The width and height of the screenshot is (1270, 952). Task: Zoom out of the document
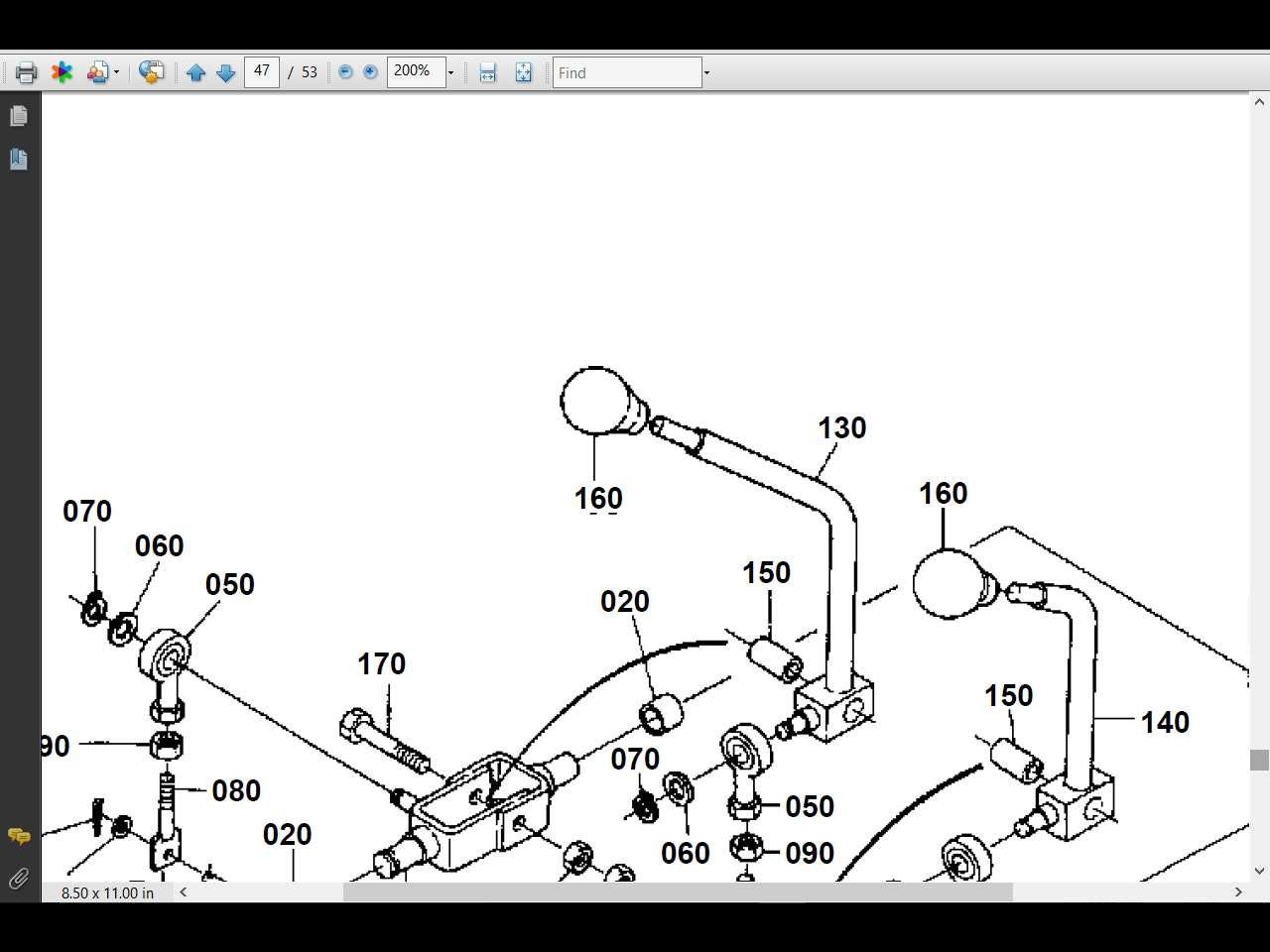344,71
